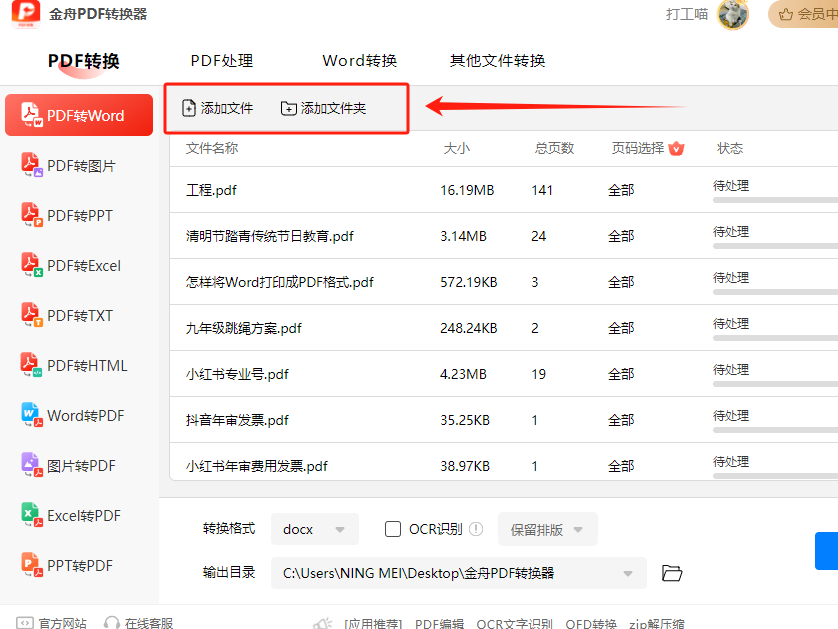Switch to the PDF处理 tab

click(222, 61)
